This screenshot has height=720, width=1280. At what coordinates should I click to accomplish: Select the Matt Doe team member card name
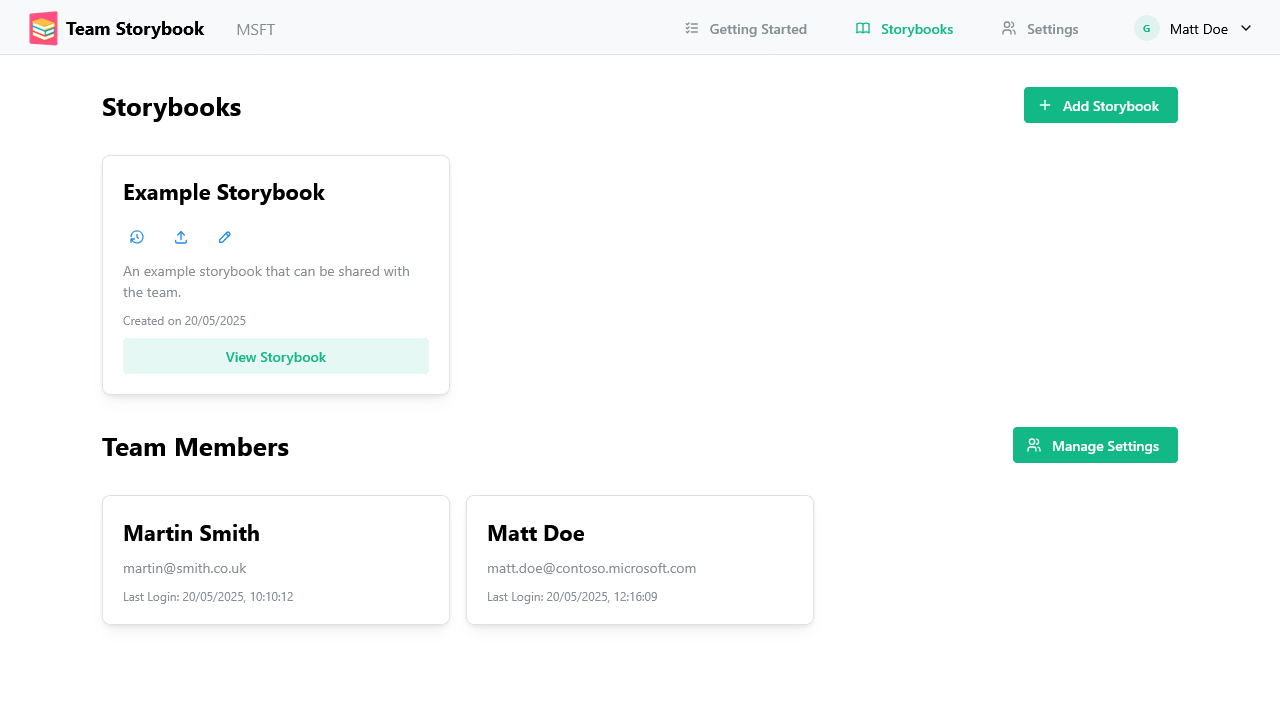click(536, 533)
